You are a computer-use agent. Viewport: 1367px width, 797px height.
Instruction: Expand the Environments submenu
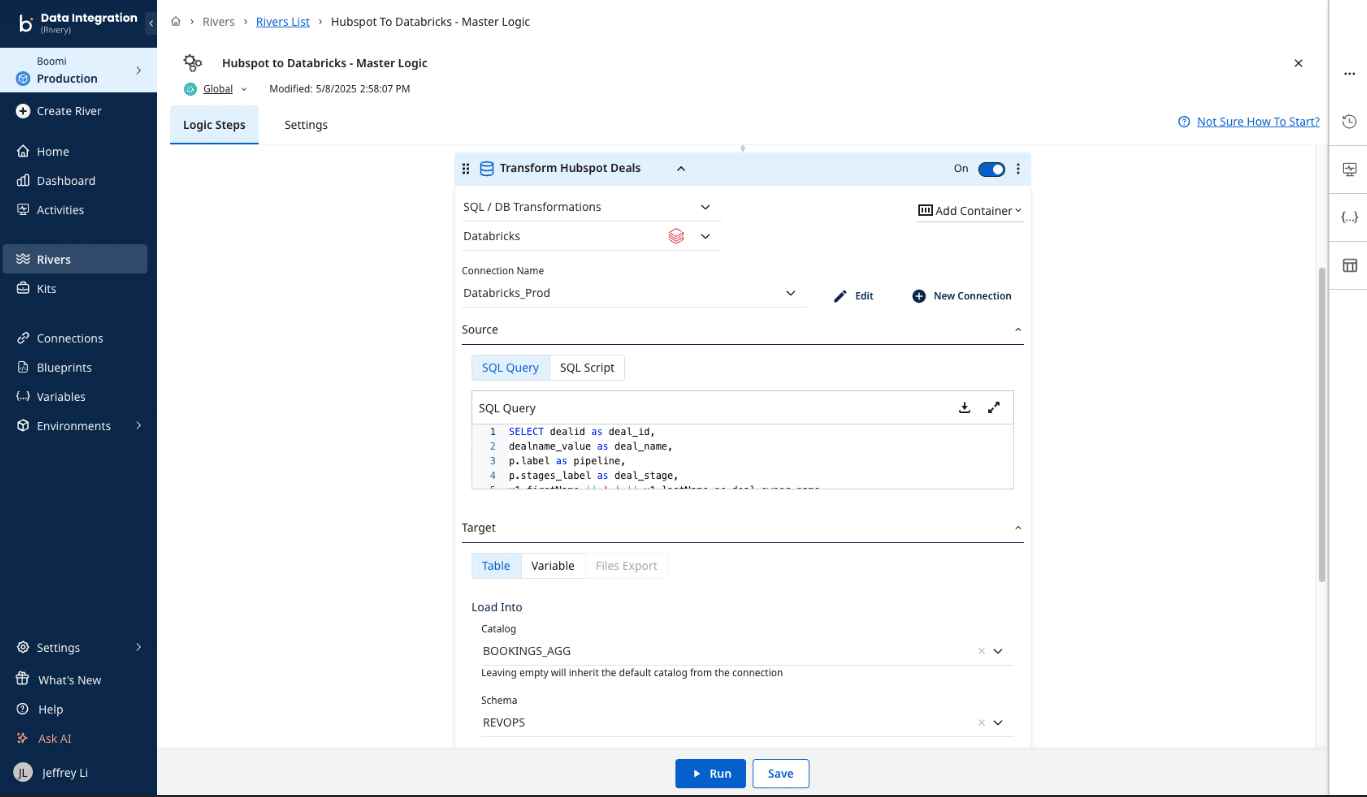coord(138,426)
